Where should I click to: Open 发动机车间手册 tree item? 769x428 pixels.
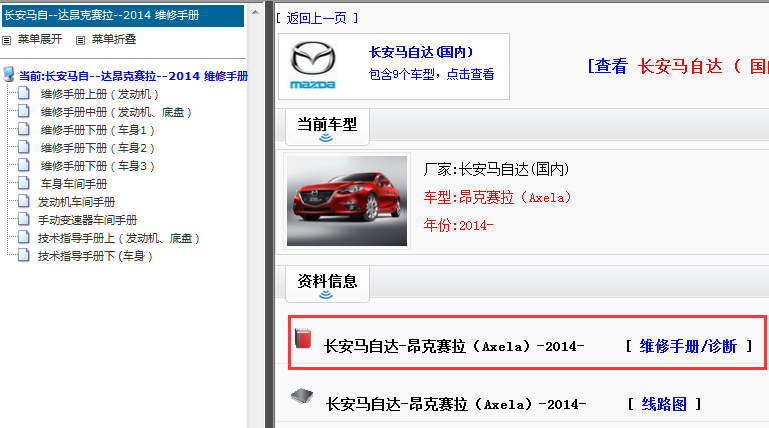coord(76,202)
